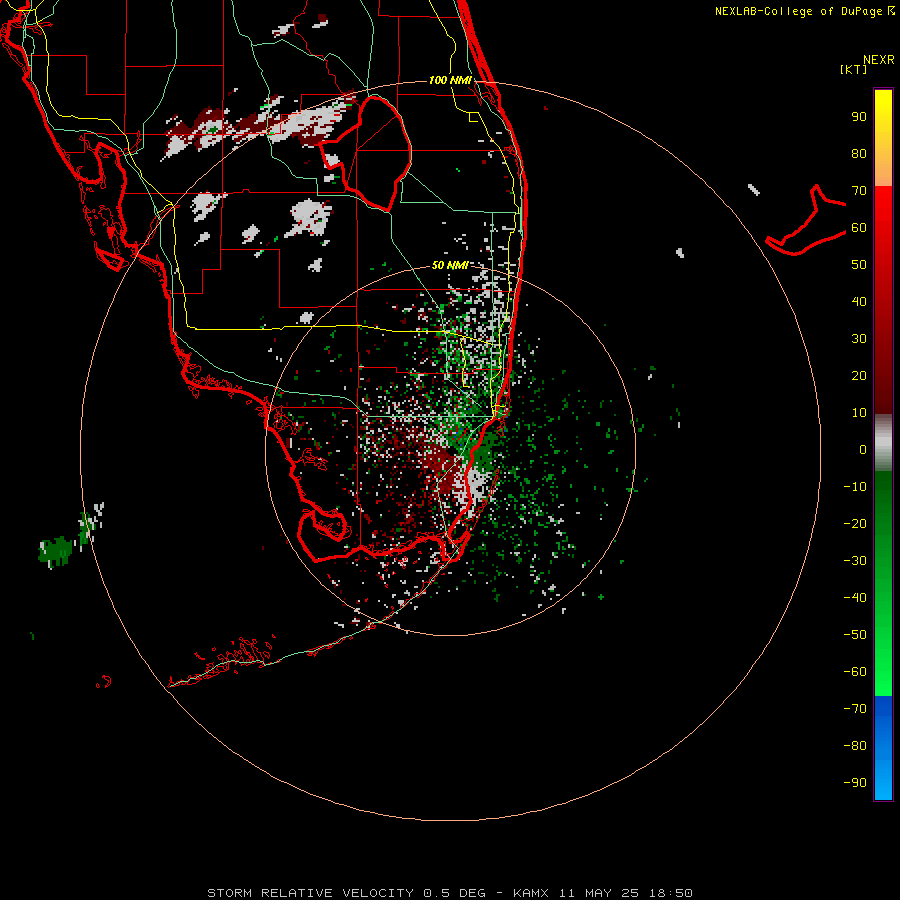The width and height of the screenshot is (900, 900).
Task: Click the positive 70 scale value
Action: point(859,191)
